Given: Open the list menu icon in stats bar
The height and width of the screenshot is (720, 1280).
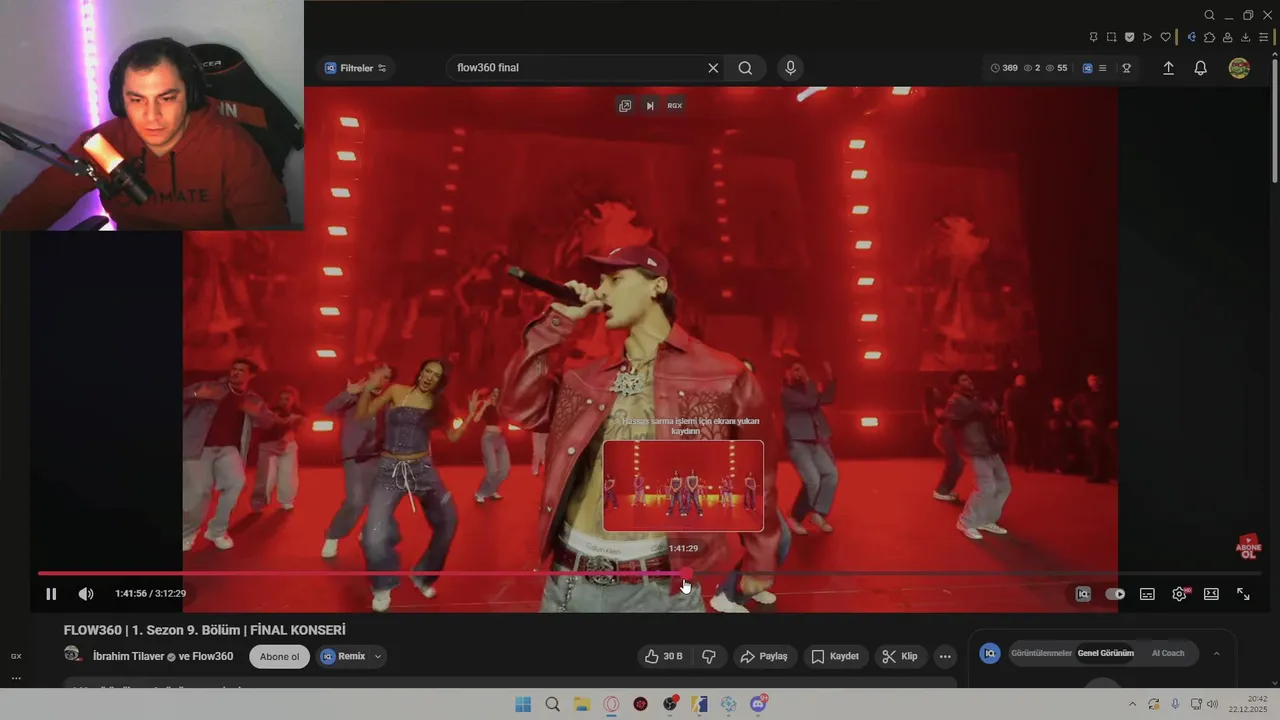Looking at the screenshot, I should (x=1103, y=68).
